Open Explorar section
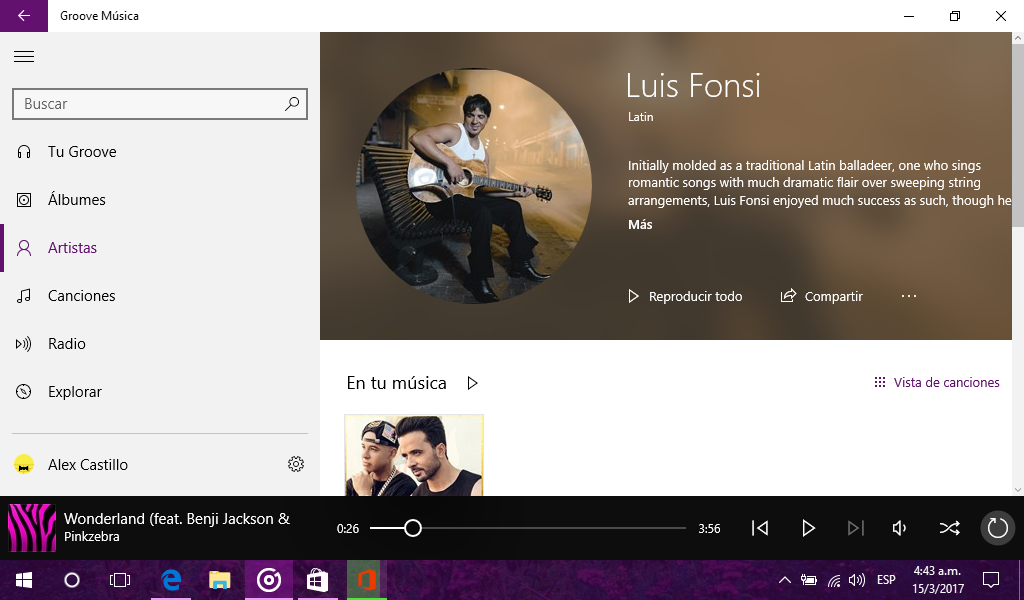The width and height of the screenshot is (1024, 600). (x=159, y=392)
